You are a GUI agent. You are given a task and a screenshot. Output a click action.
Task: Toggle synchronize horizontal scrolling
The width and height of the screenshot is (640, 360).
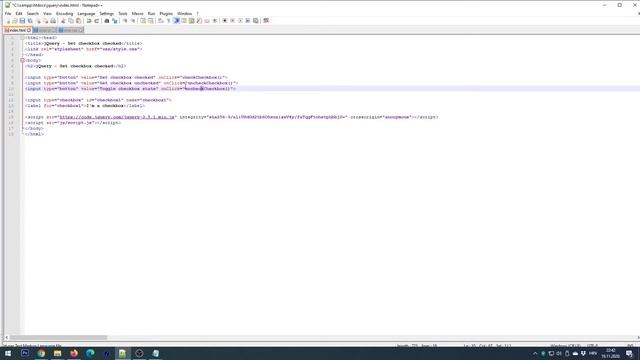[x=151, y=21]
